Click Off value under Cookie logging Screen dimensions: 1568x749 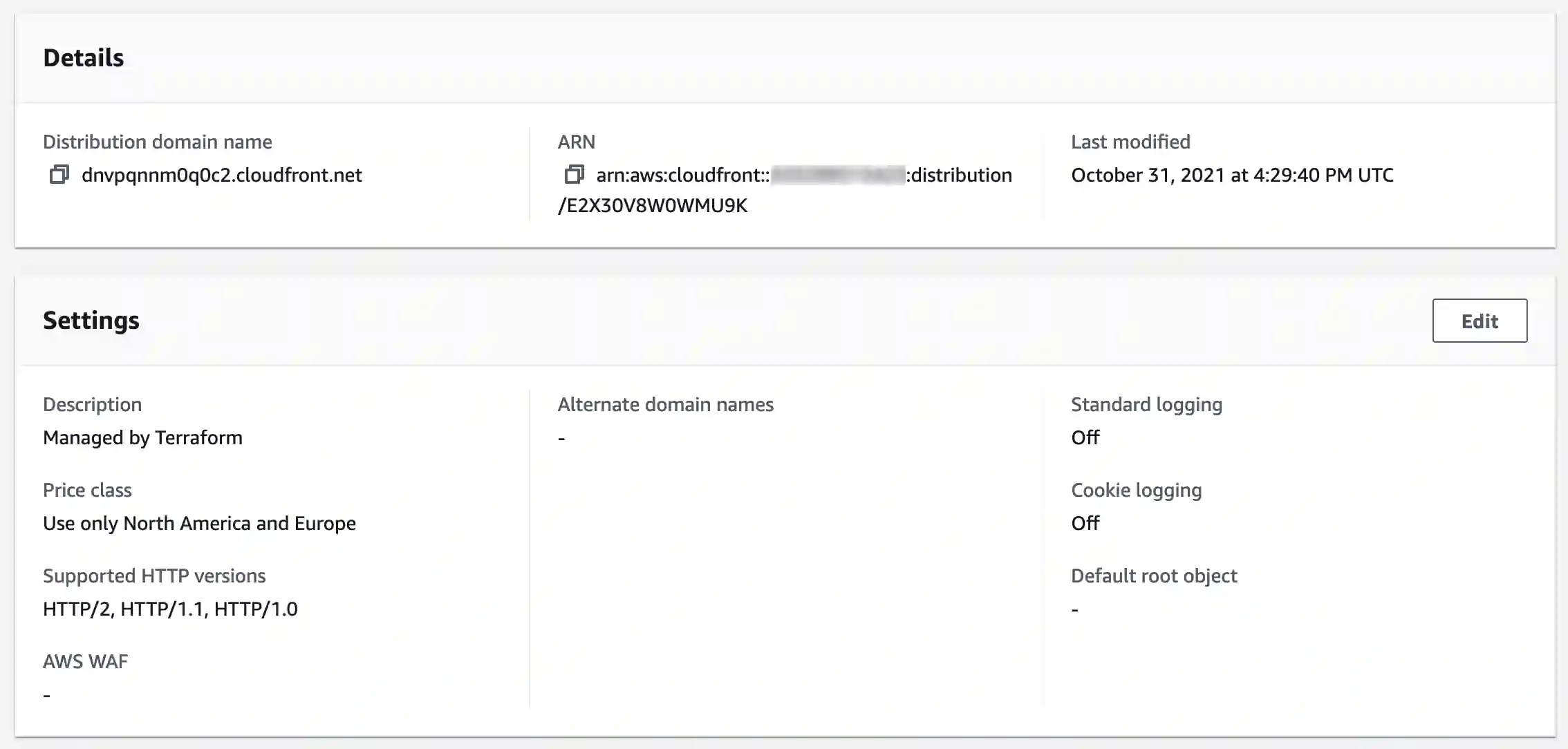point(1085,523)
